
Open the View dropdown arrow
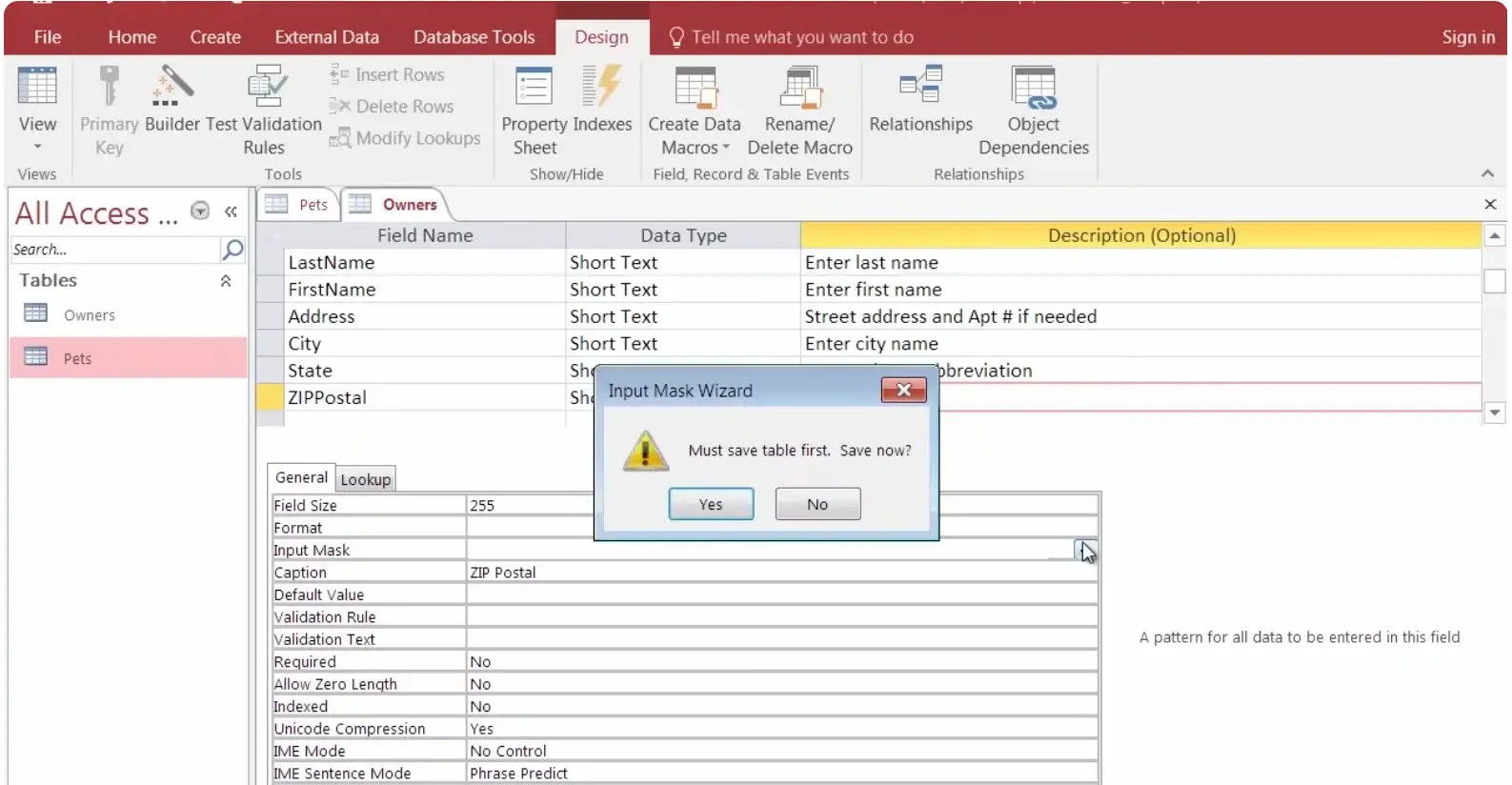pyautogui.click(x=37, y=147)
